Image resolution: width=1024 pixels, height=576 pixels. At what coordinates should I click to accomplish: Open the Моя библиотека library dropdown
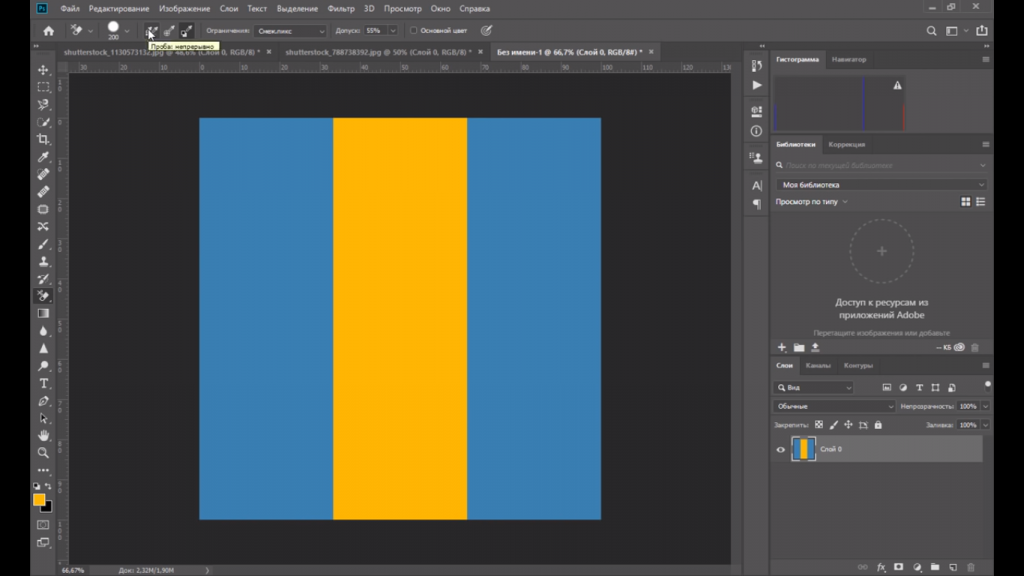[882, 185]
